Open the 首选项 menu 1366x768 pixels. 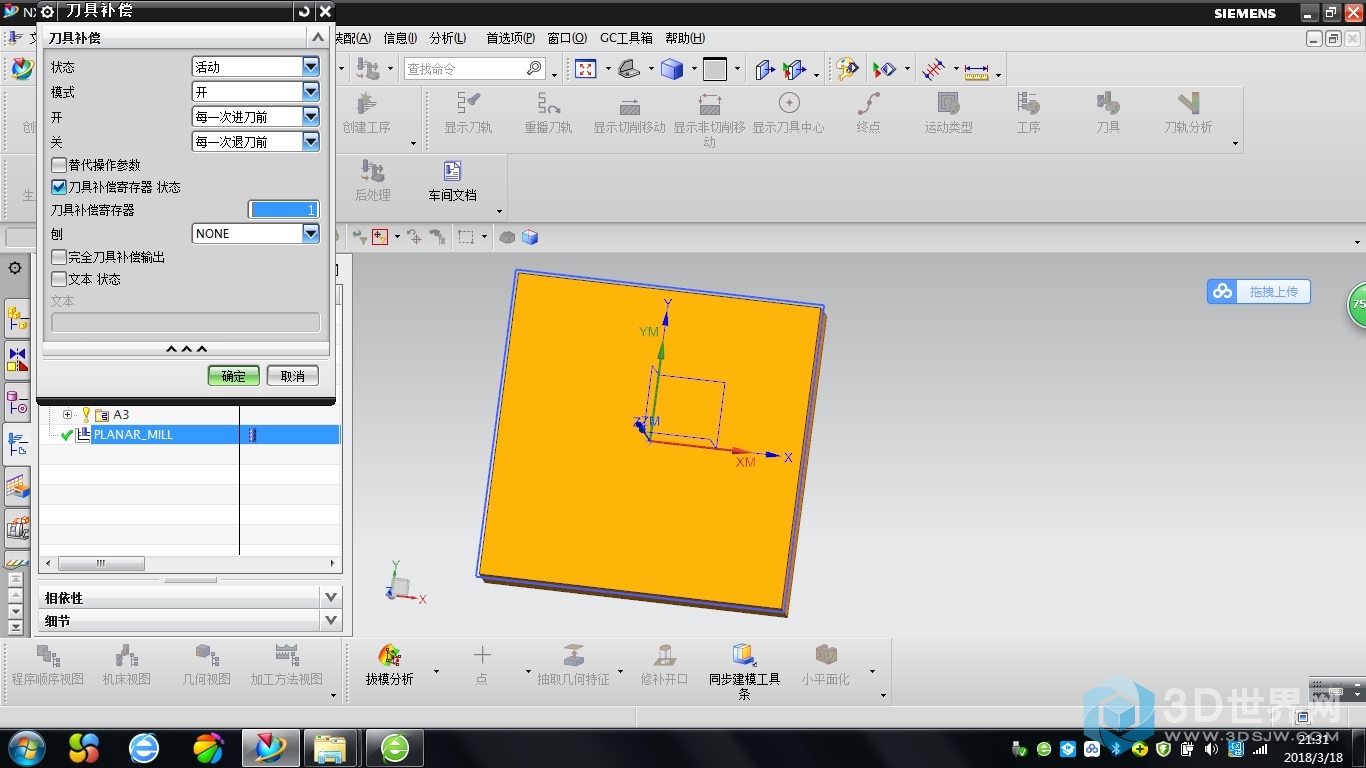coord(510,38)
